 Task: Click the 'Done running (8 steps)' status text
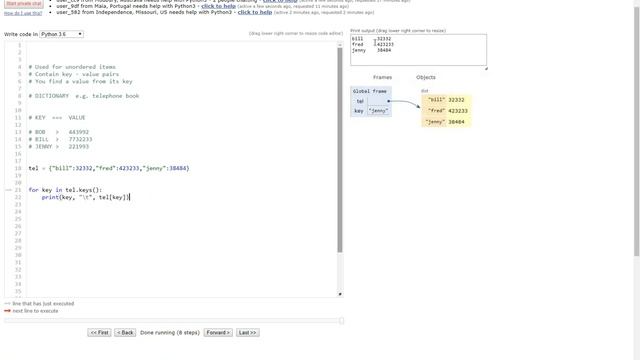point(170,333)
